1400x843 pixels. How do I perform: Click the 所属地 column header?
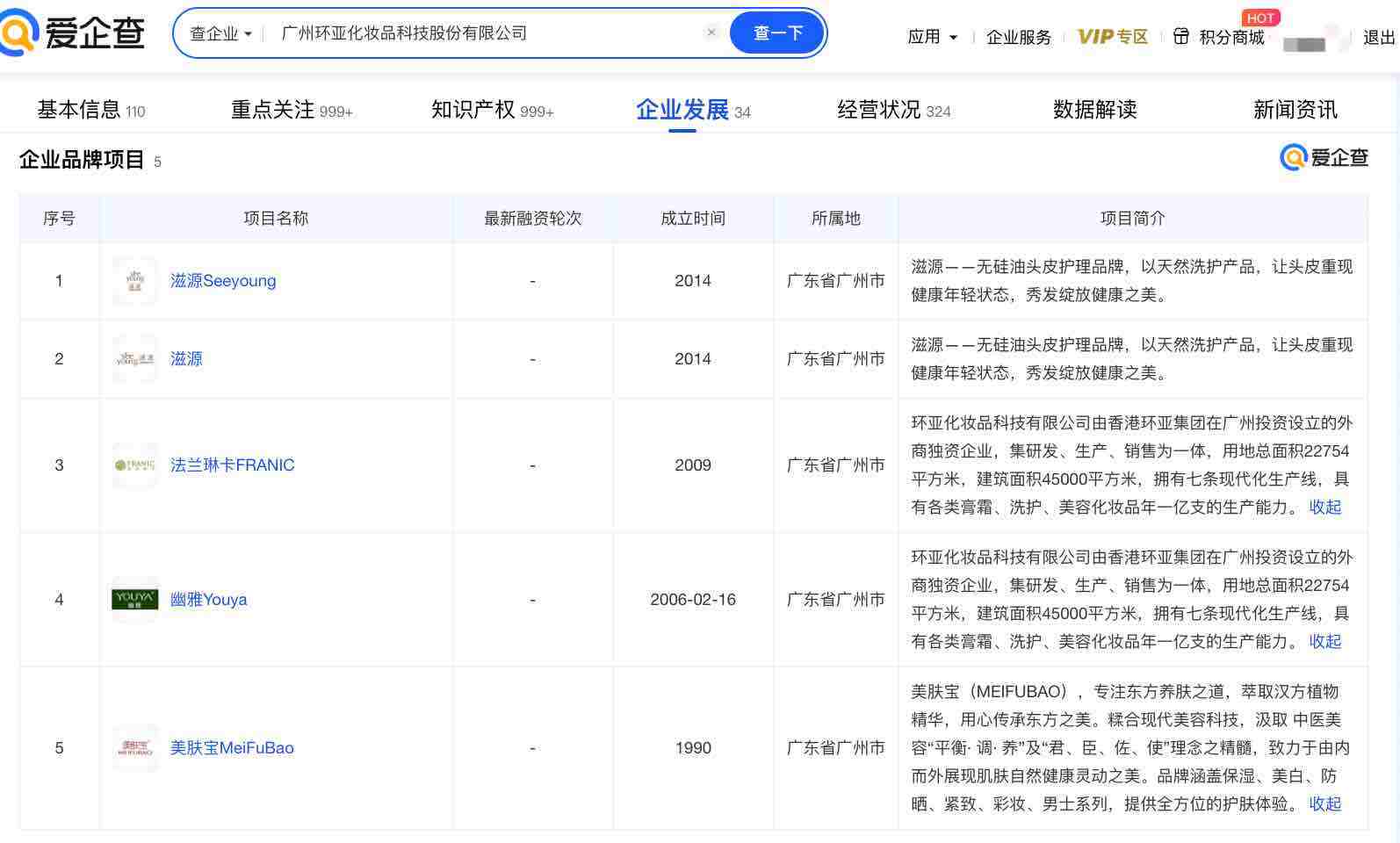[835, 219]
